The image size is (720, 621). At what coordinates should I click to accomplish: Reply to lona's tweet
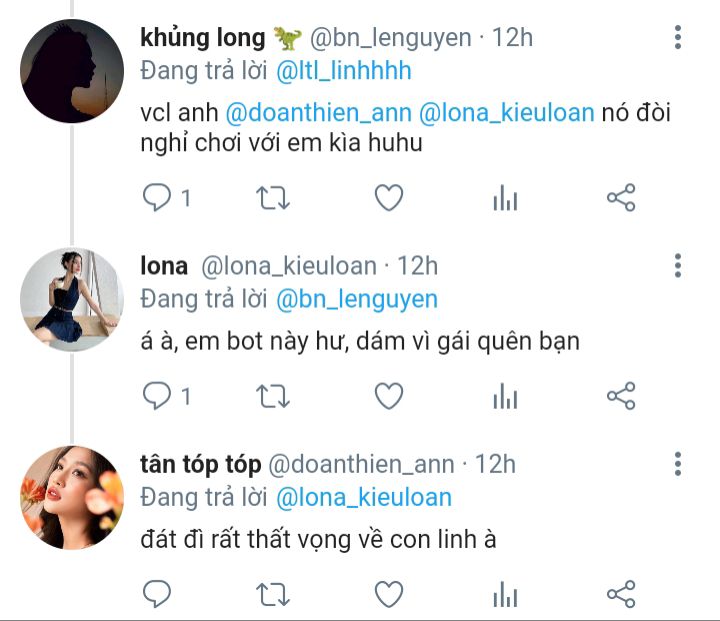click(x=157, y=396)
